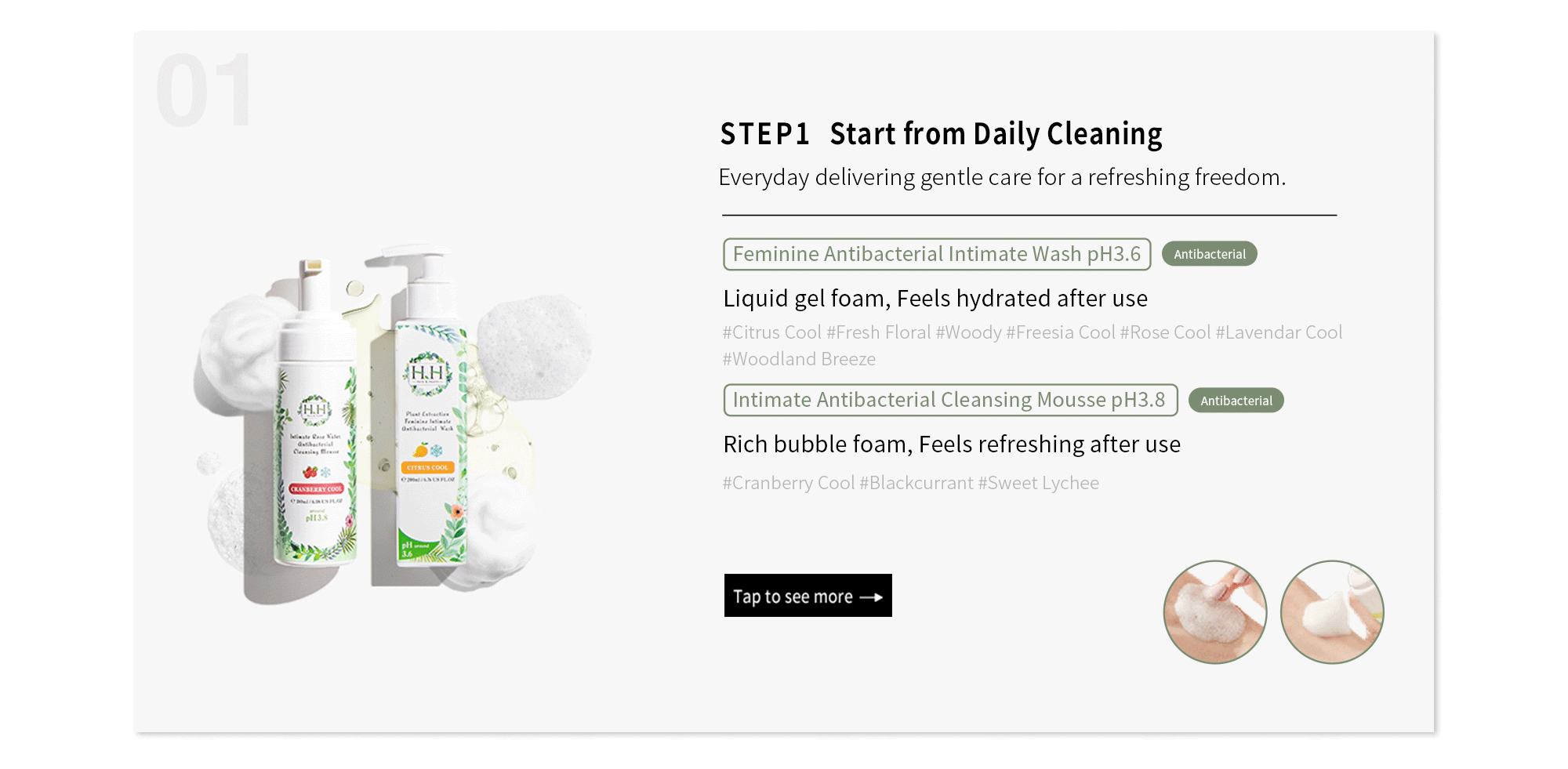Click the Cranberry Cool mousse bottle
Image resolution: width=1568 pixels, height=769 pixels.
pos(315,439)
